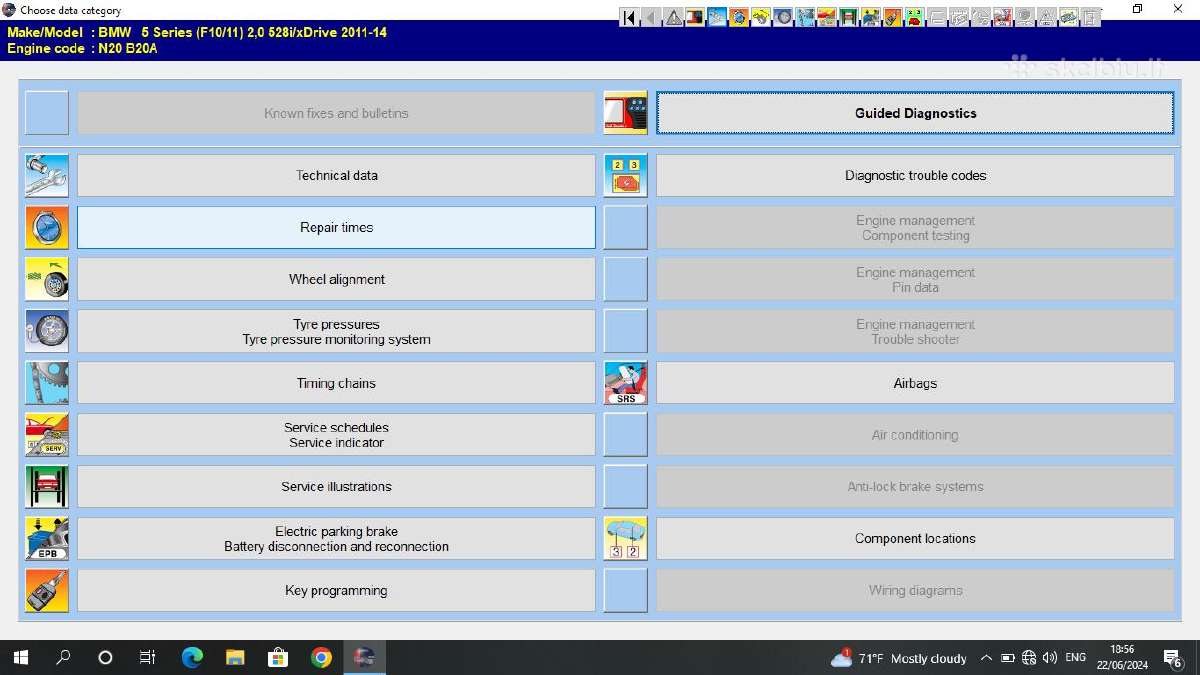1200x675 pixels.
Task: Click the warning triangle icon in top toolbar
Action: coord(673,17)
